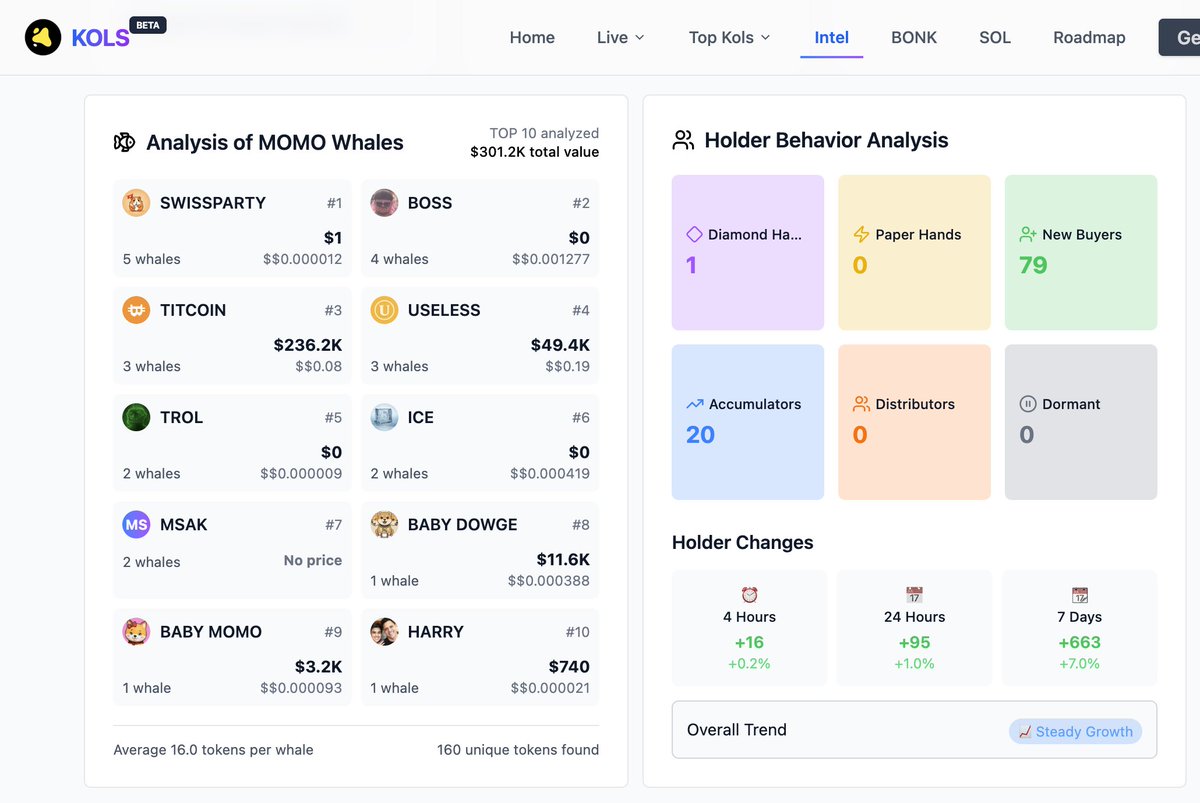Click the $301.2K total value text
Viewport: 1200px width, 803px height.
(x=535, y=152)
